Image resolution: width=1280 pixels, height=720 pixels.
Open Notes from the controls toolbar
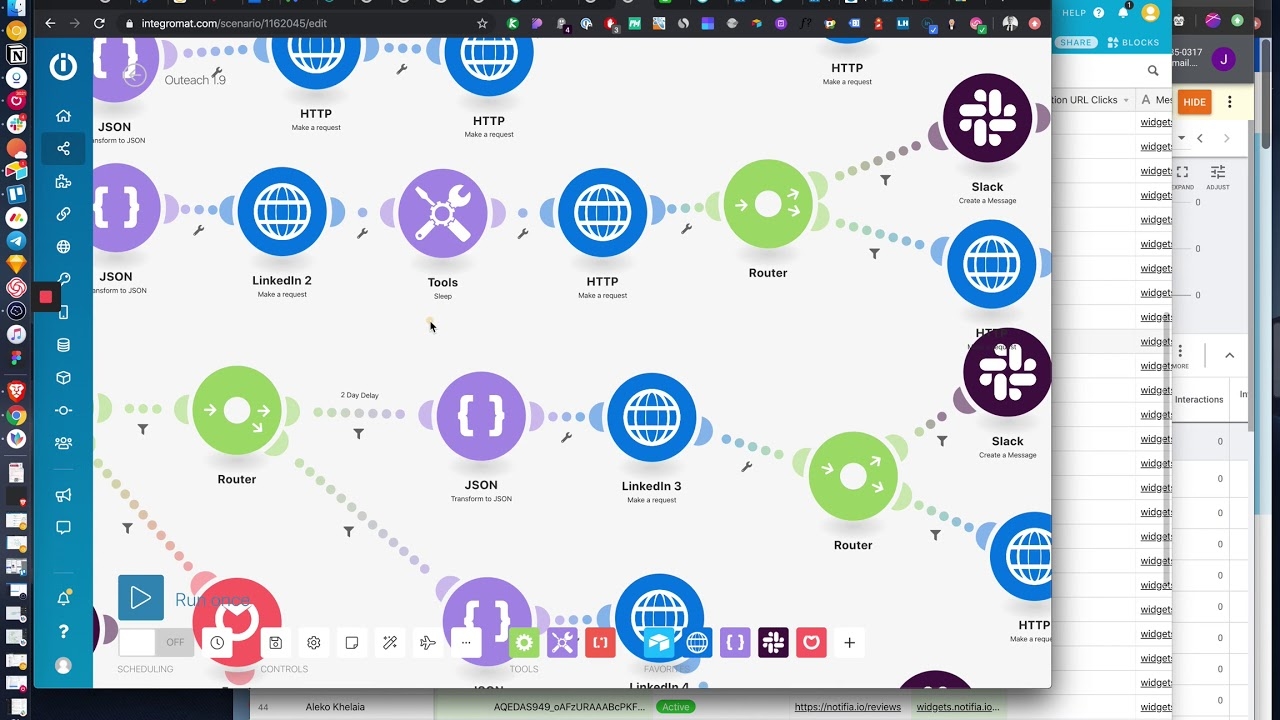[352, 642]
